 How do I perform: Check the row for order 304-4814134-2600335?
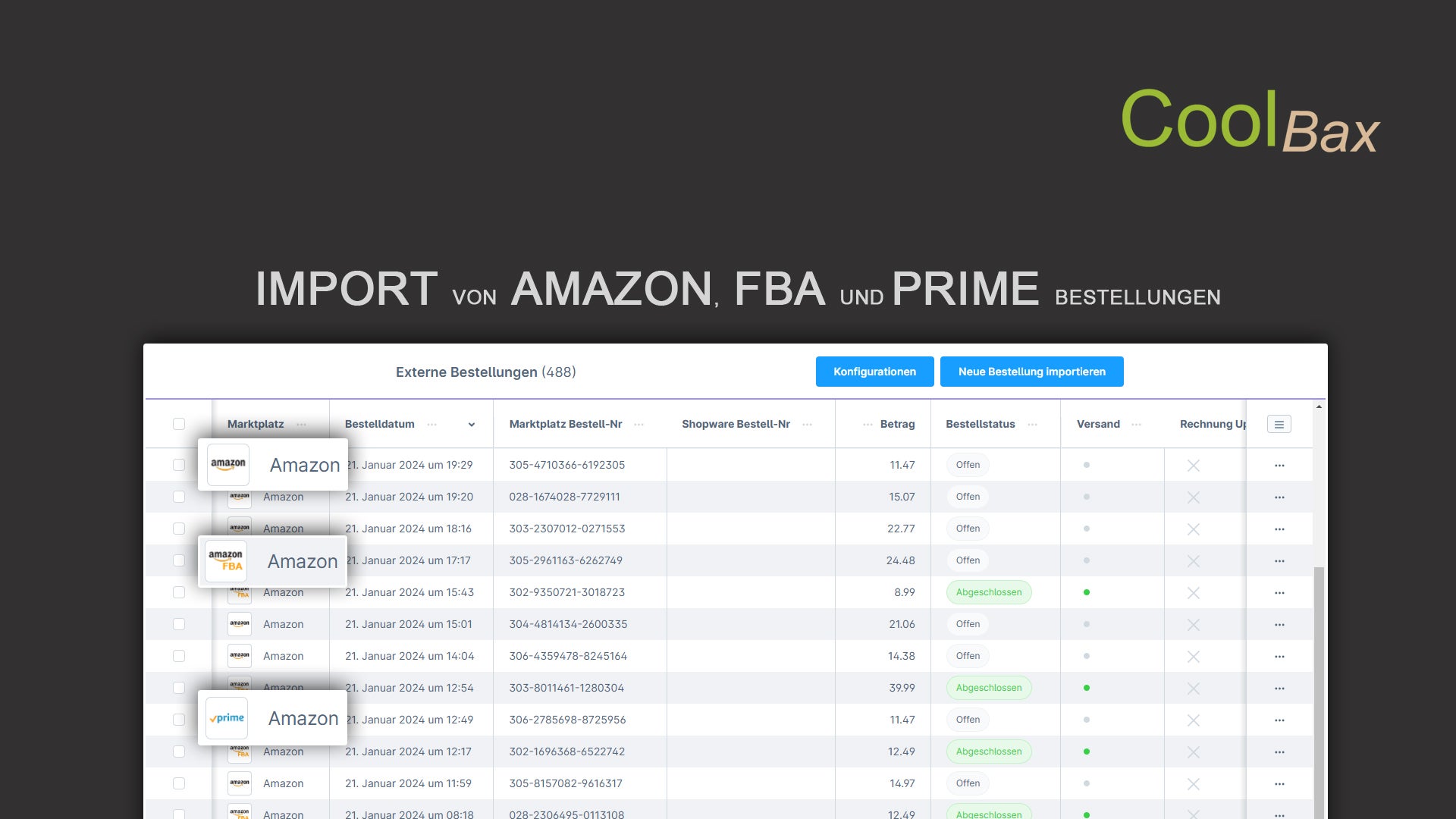point(179,624)
